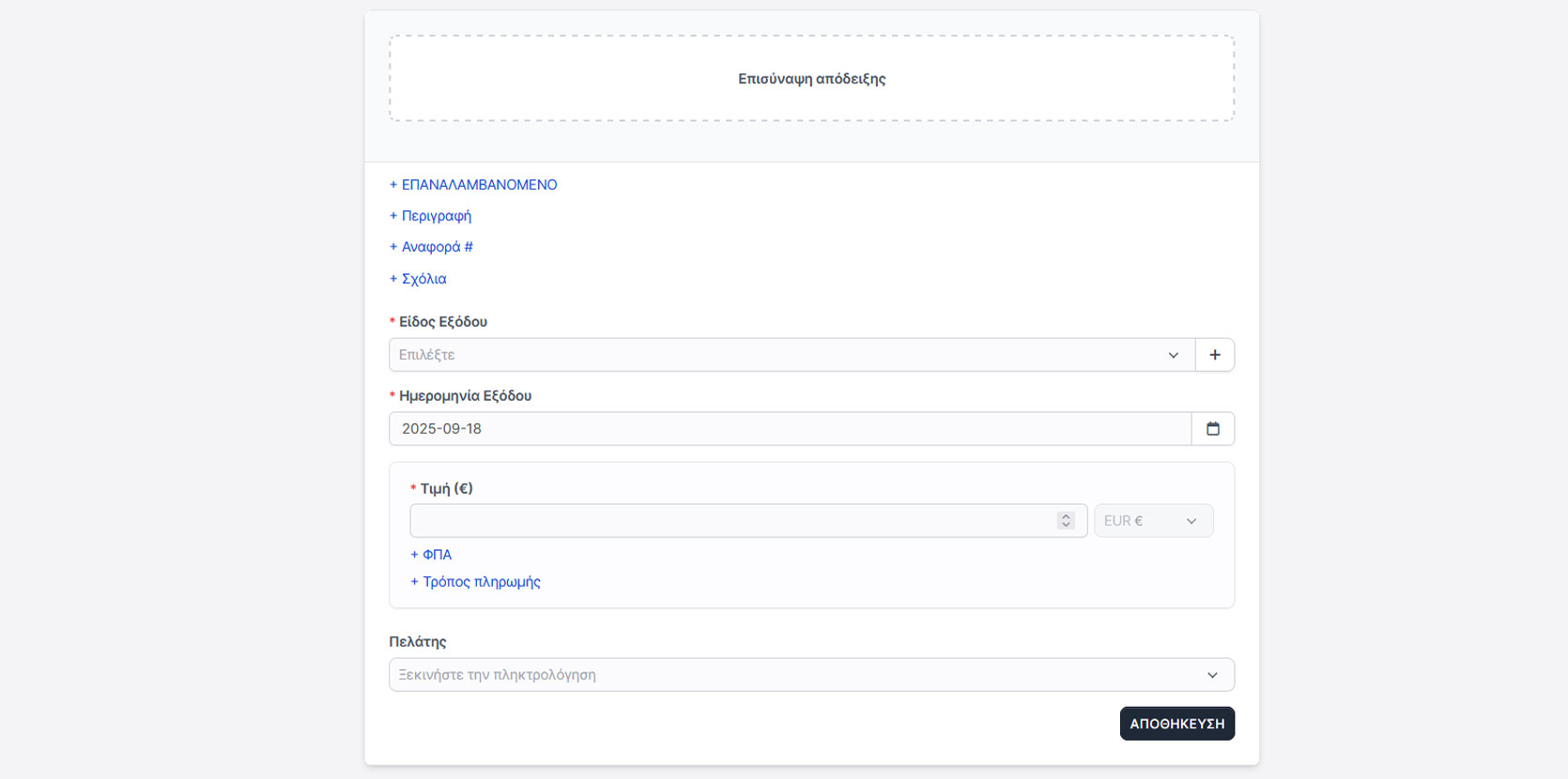Screen dimensions: 1568x779
Task: Open the EUR € currency dropdown
Action: click(x=1152, y=521)
